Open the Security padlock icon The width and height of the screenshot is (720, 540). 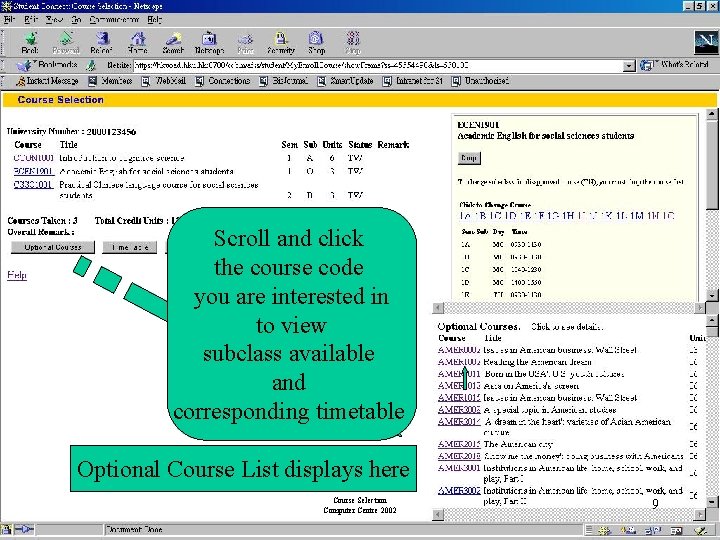click(x=281, y=39)
